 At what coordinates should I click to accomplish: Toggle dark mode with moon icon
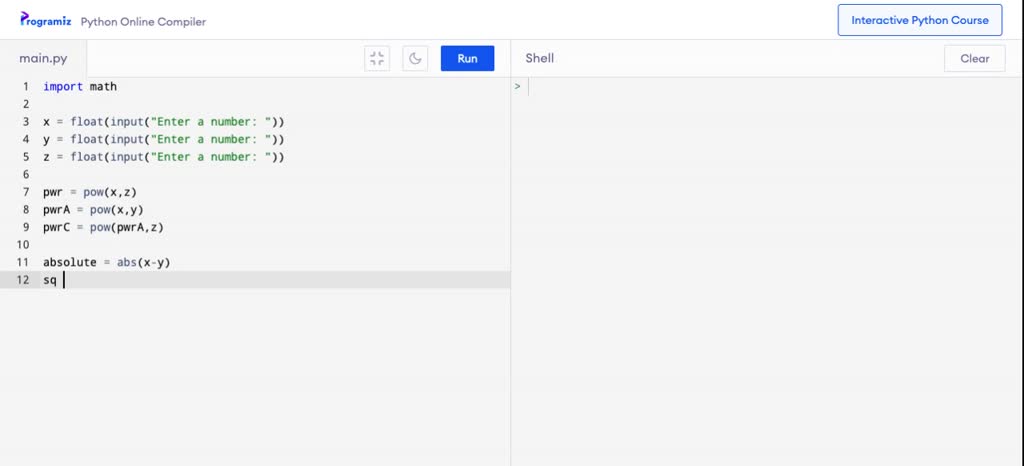coord(415,58)
